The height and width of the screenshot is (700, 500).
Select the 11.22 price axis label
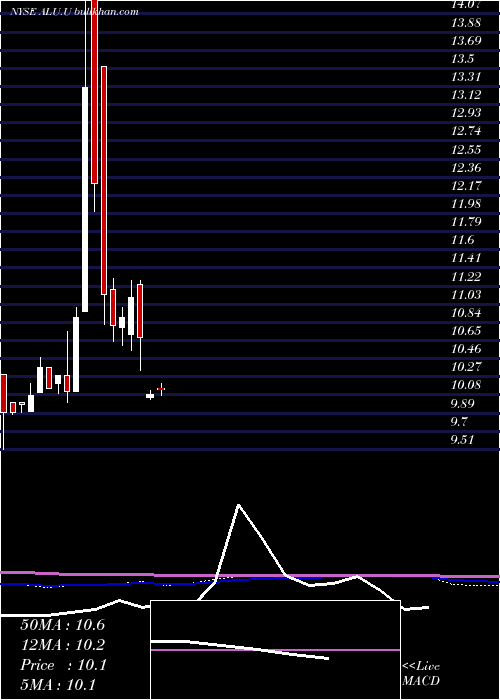(466, 277)
